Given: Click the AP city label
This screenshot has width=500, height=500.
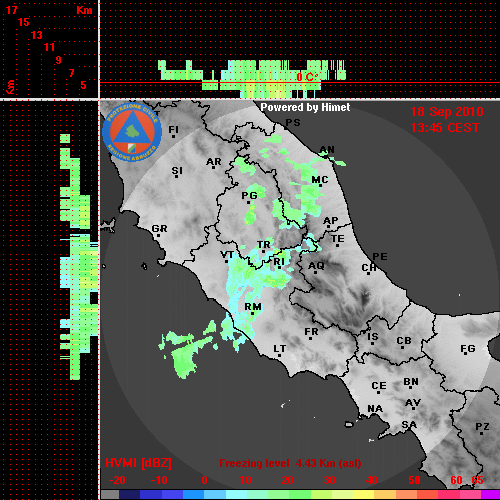Looking at the screenshot, I should [331, 221].
